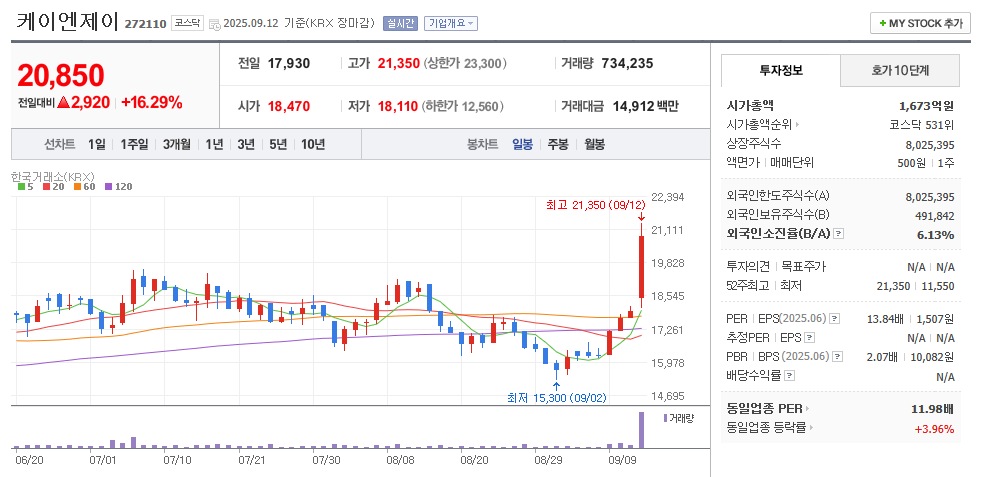This screenshot has width=991, height=477.
Task: Click the red up-triangle next to 2,920
Action: (63, 102)
